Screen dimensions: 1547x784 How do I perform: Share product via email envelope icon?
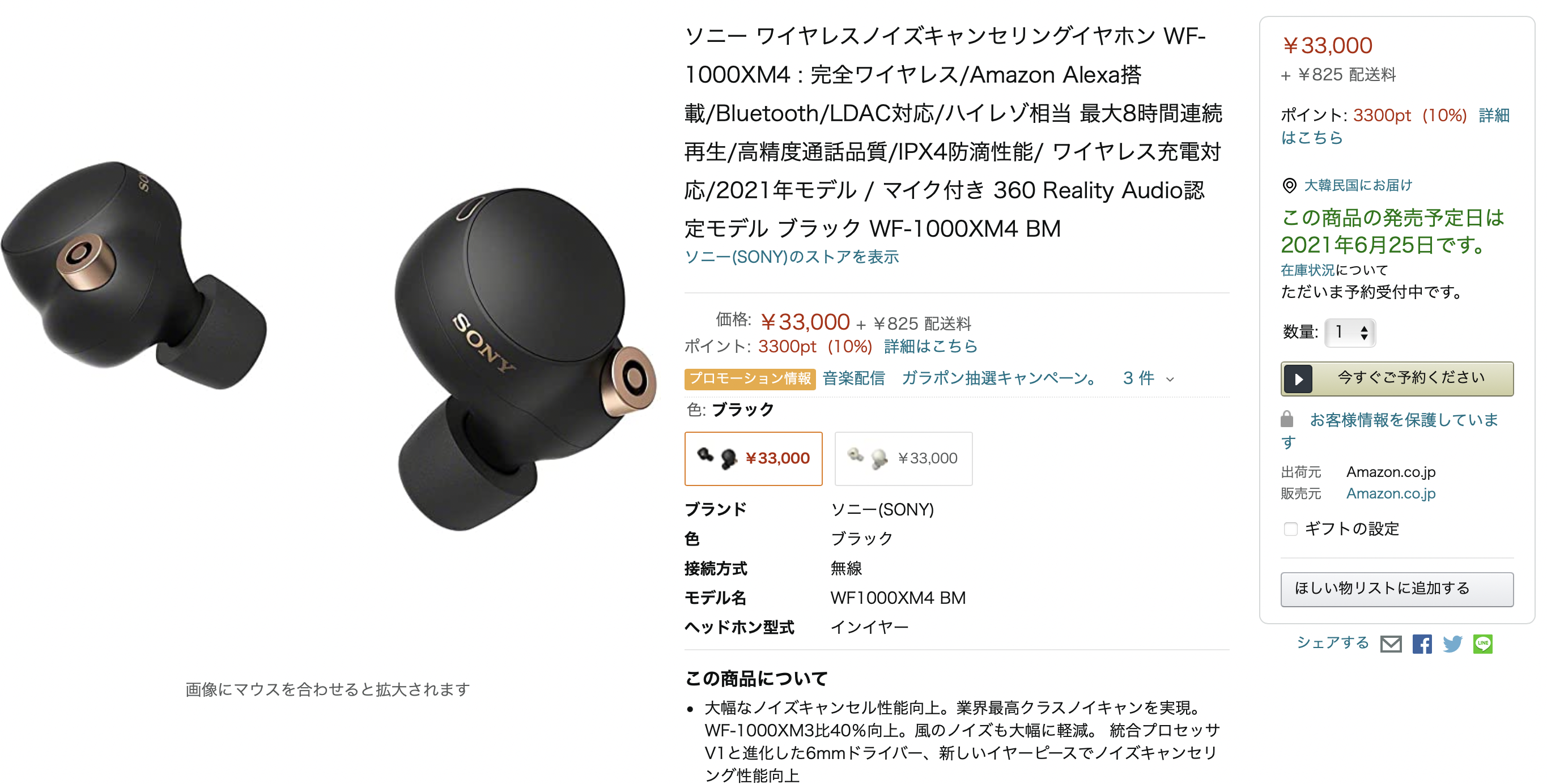(x=1391, y=644)
